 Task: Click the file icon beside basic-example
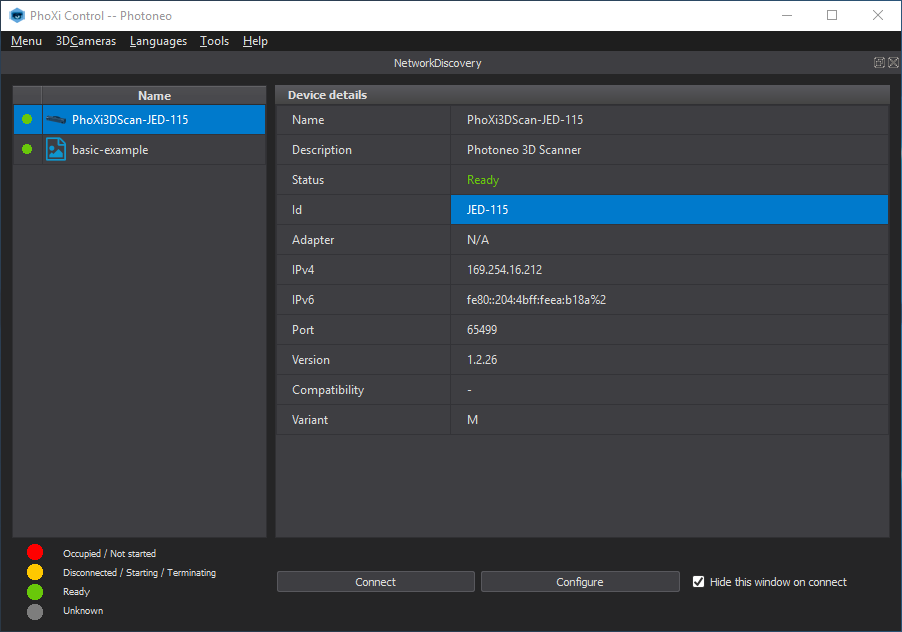pyautogui.click(x=56, y=150)
